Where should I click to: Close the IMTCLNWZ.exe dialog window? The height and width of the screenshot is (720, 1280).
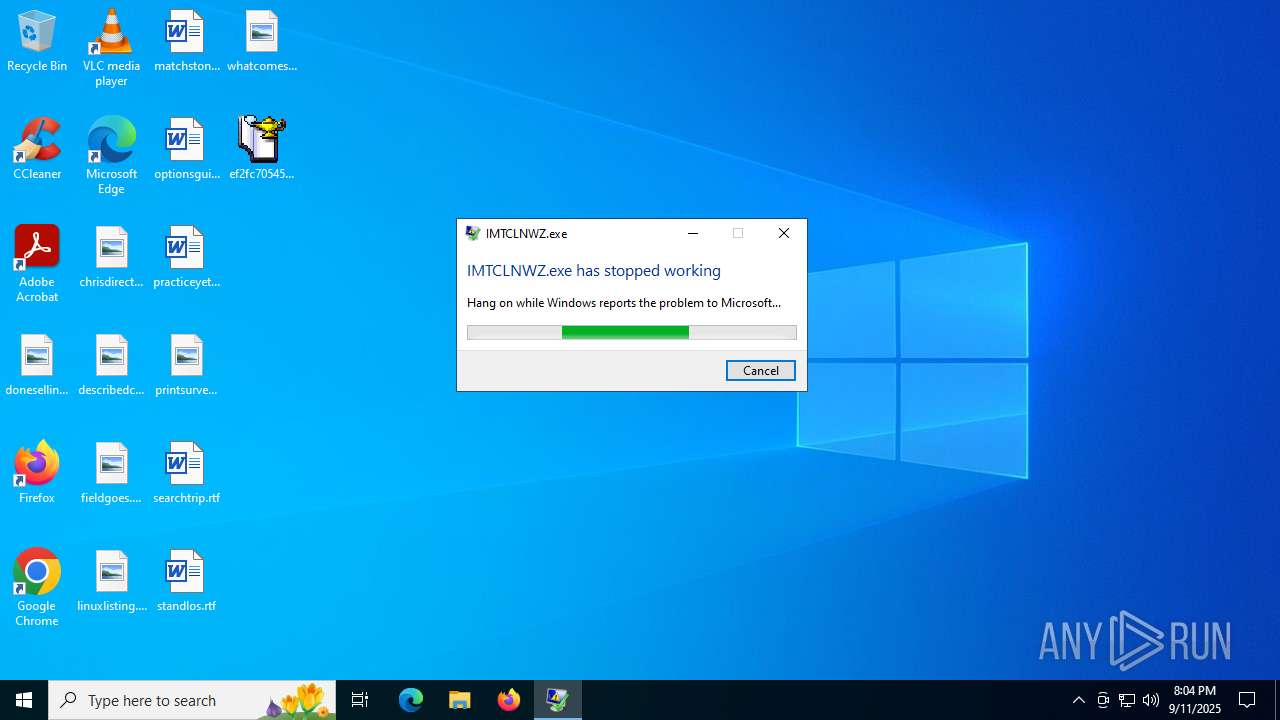[x=784, y=233]
